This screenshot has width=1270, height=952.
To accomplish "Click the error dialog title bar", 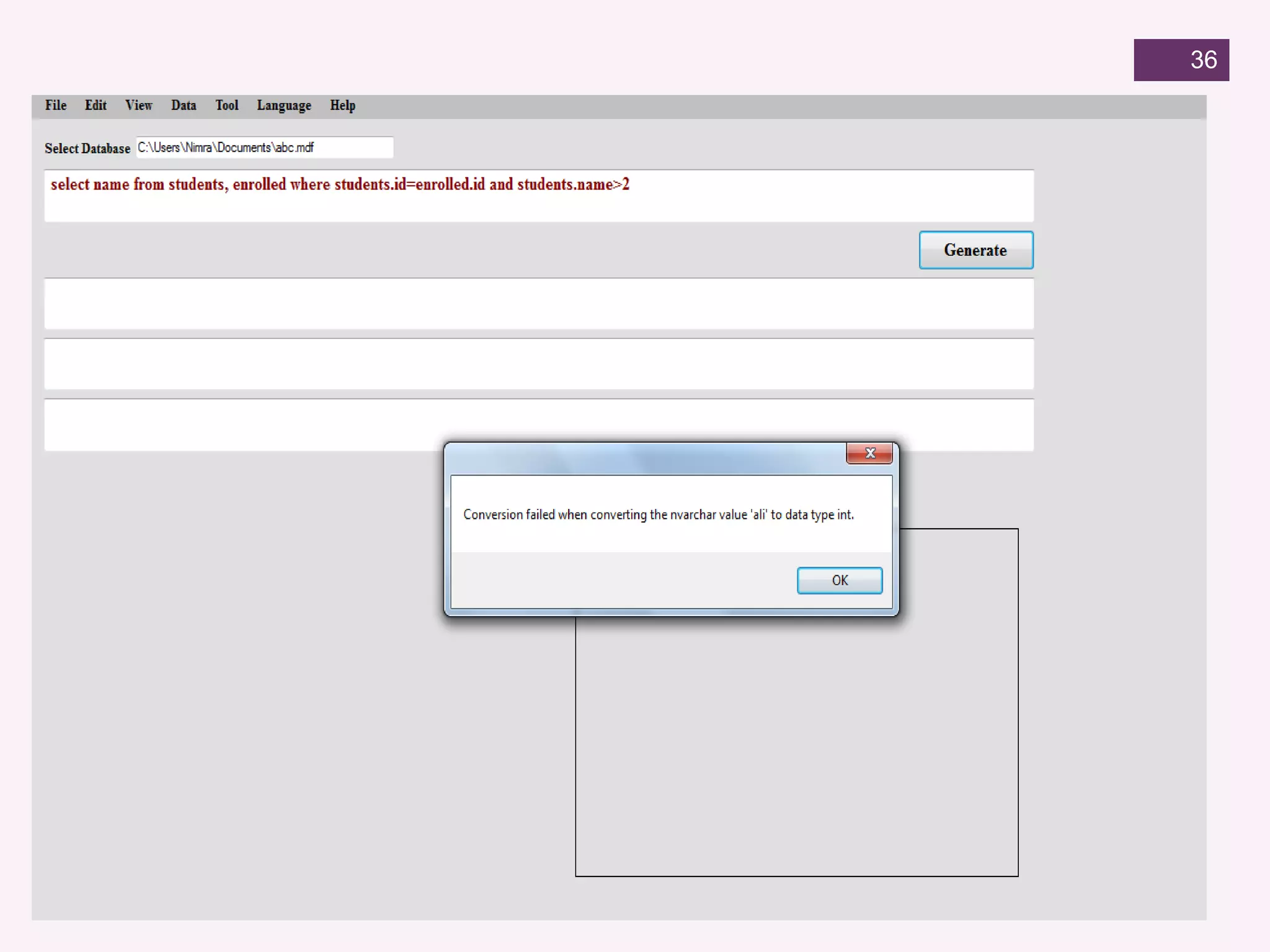I will (645, 458).
